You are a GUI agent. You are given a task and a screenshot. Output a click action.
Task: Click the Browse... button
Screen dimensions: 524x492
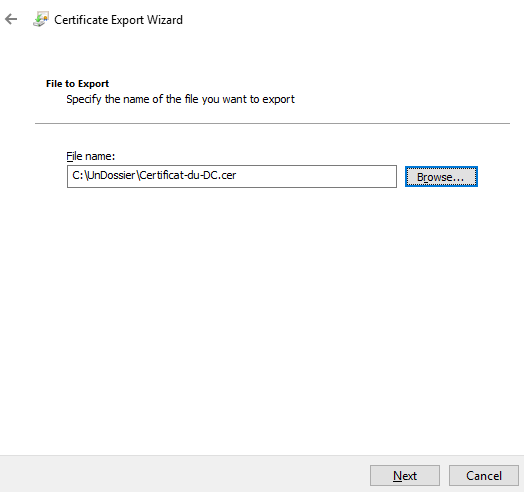click(441, 176)
